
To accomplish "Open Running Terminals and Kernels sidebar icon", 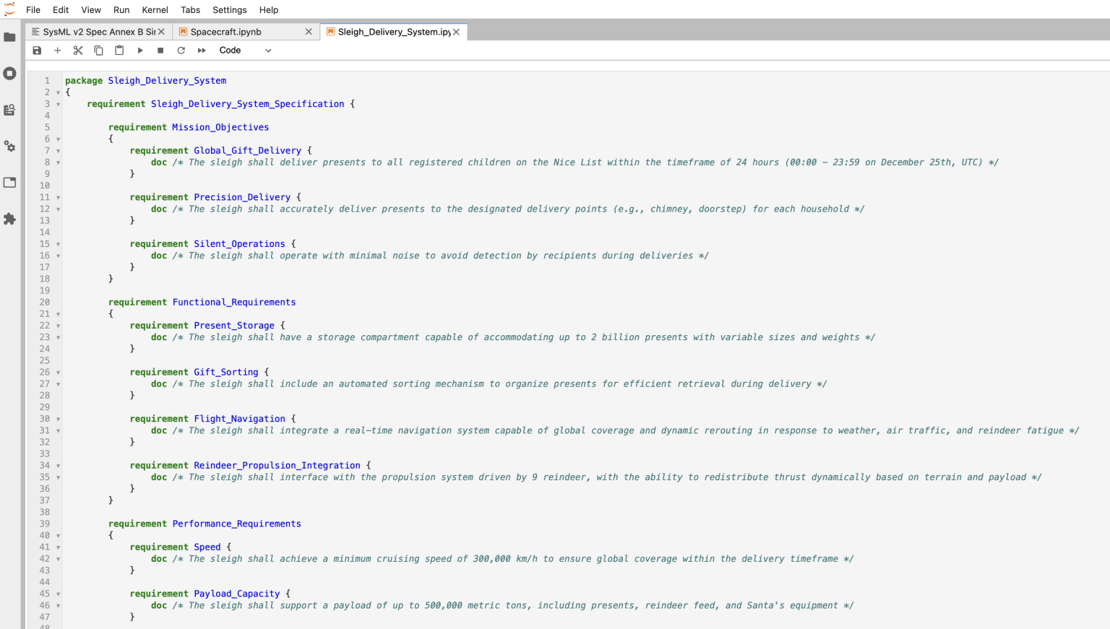I will [10, 74].
